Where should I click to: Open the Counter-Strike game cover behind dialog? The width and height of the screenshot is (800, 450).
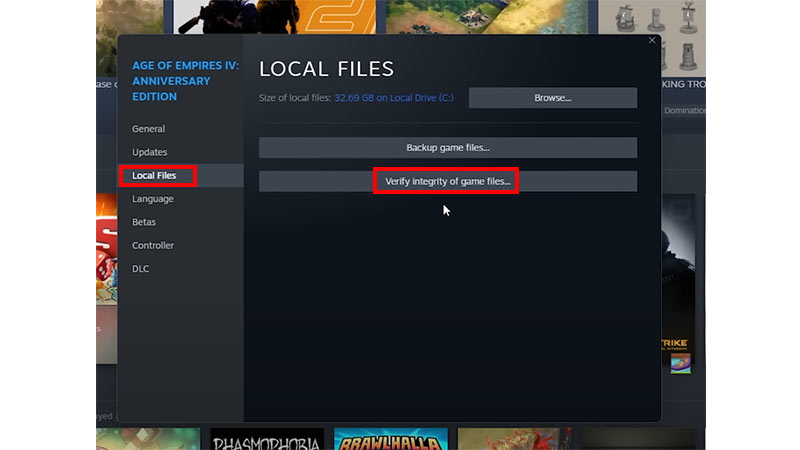pyautogui.click(x=678, y=278)
